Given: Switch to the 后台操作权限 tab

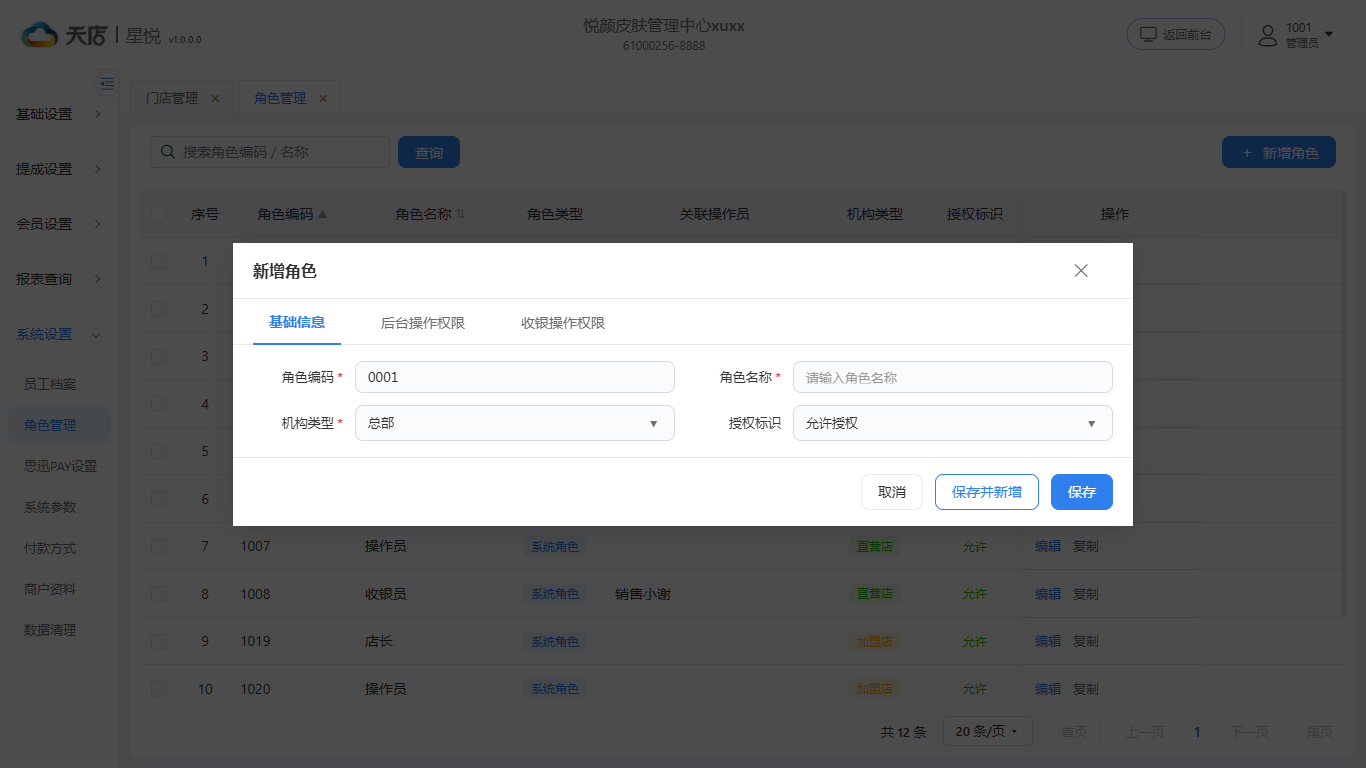Looking at the screenshot, I should (423, 323).
